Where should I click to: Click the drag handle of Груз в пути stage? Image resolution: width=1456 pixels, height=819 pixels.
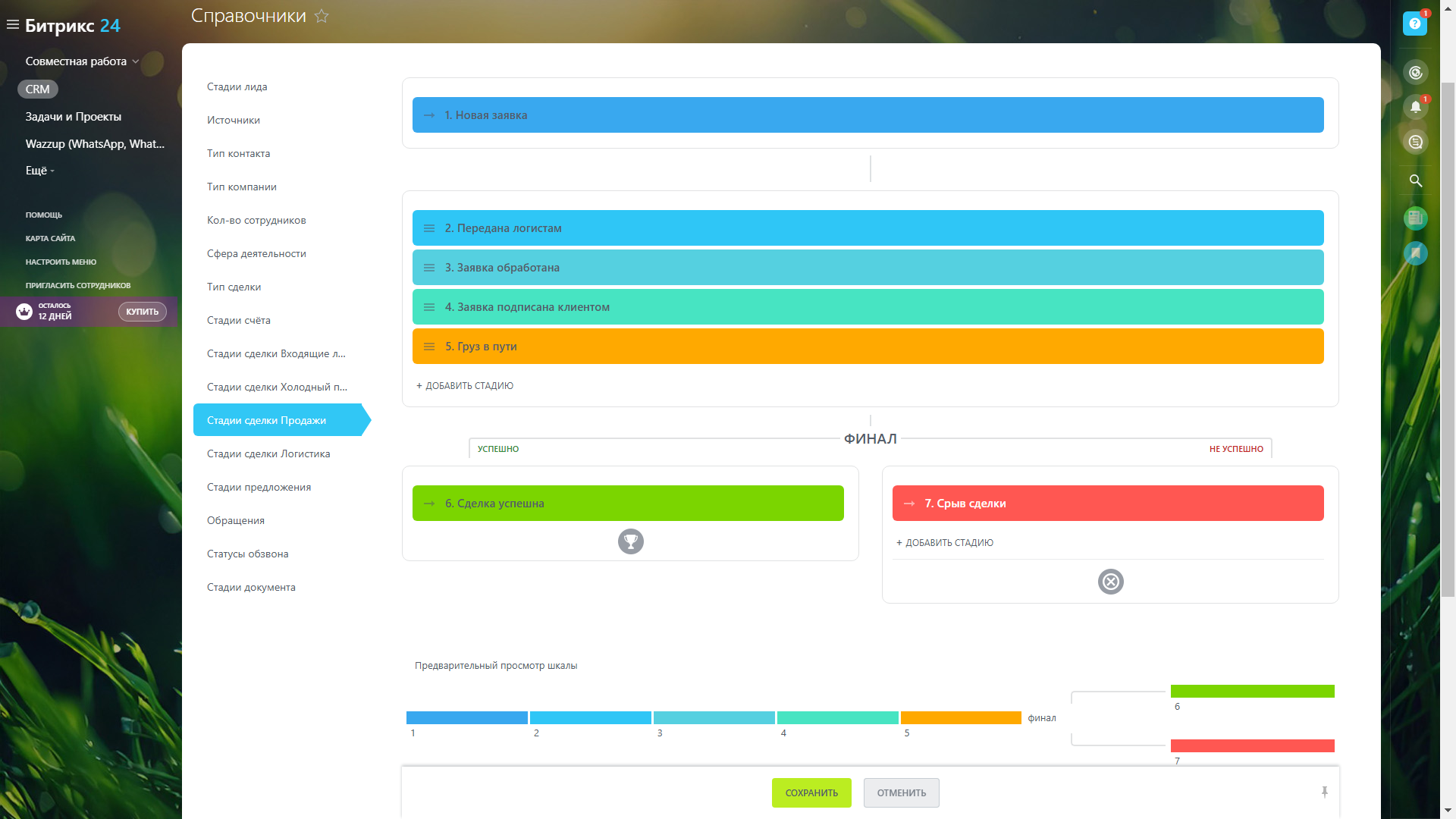tap(429, 347)
